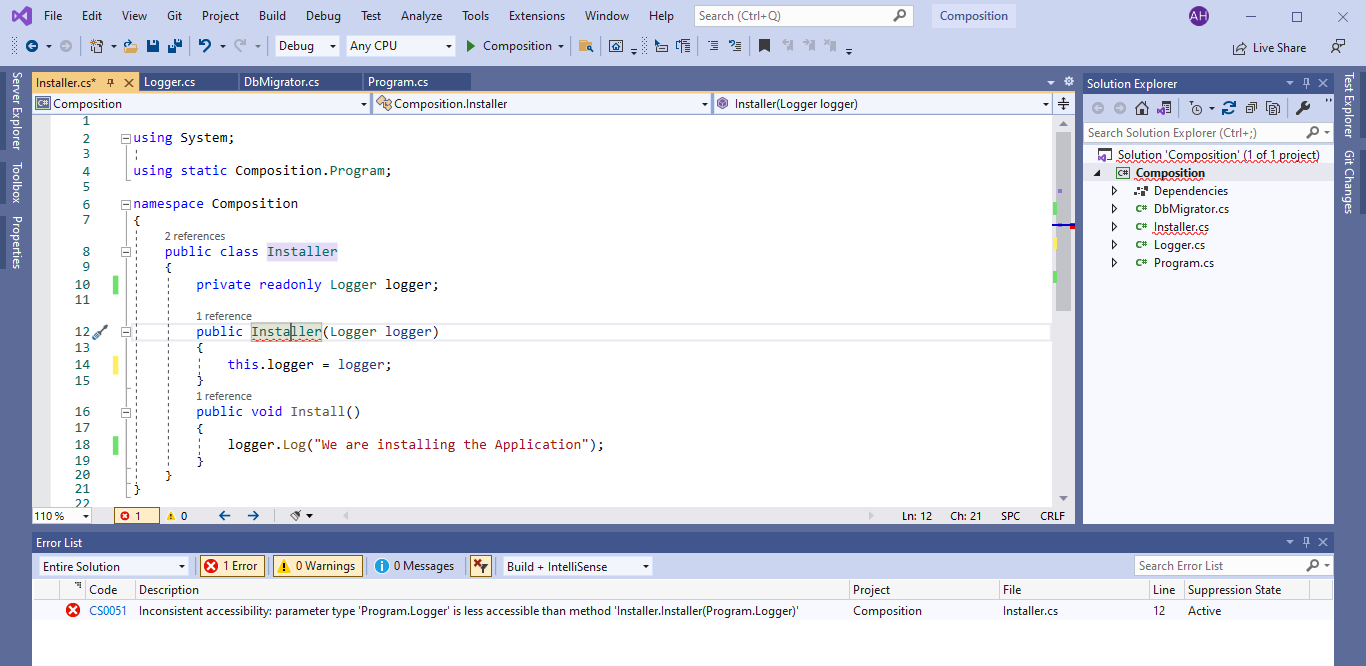
Task: Expand the Dependencies node
Action: click(1115, 191)
